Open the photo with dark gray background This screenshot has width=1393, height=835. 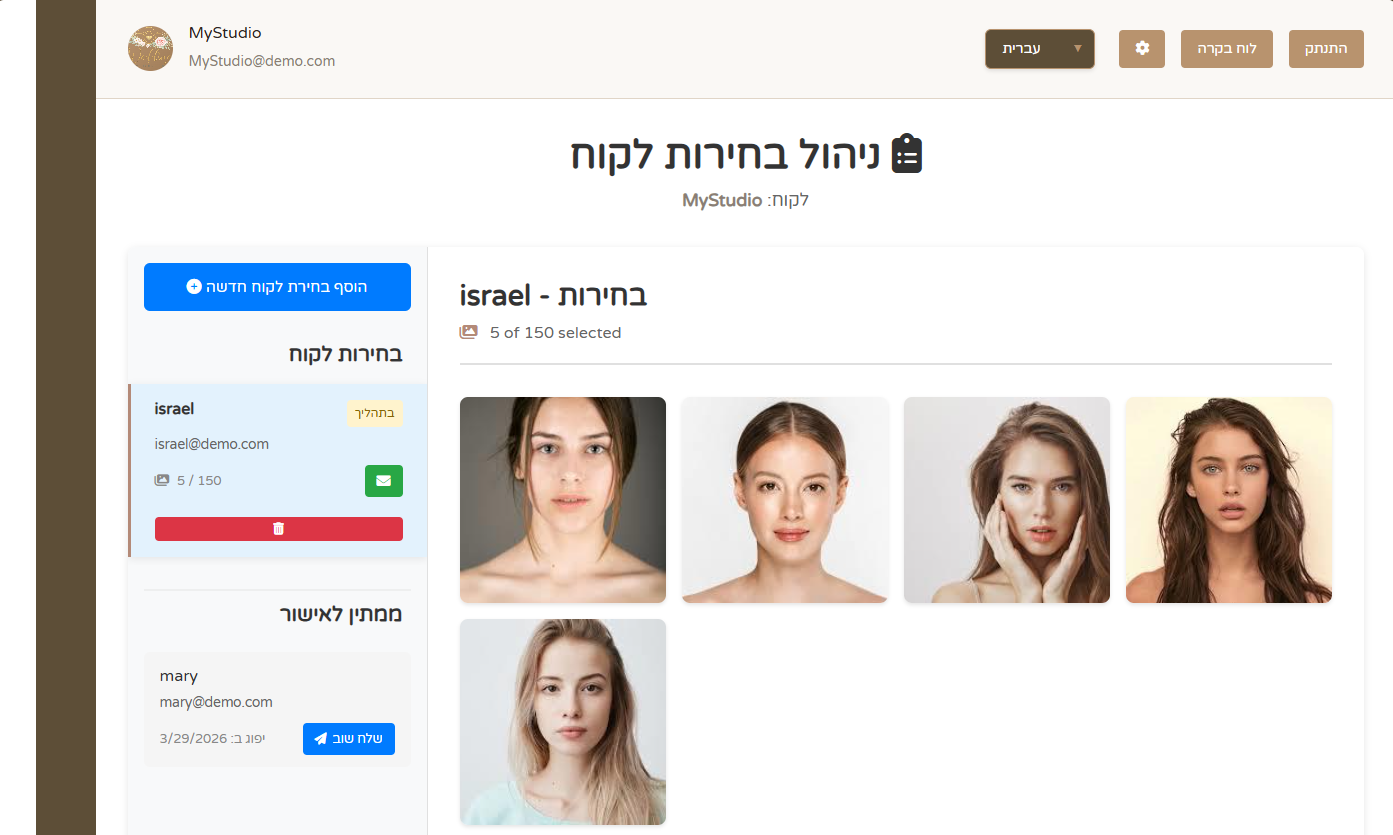point(563,500)
